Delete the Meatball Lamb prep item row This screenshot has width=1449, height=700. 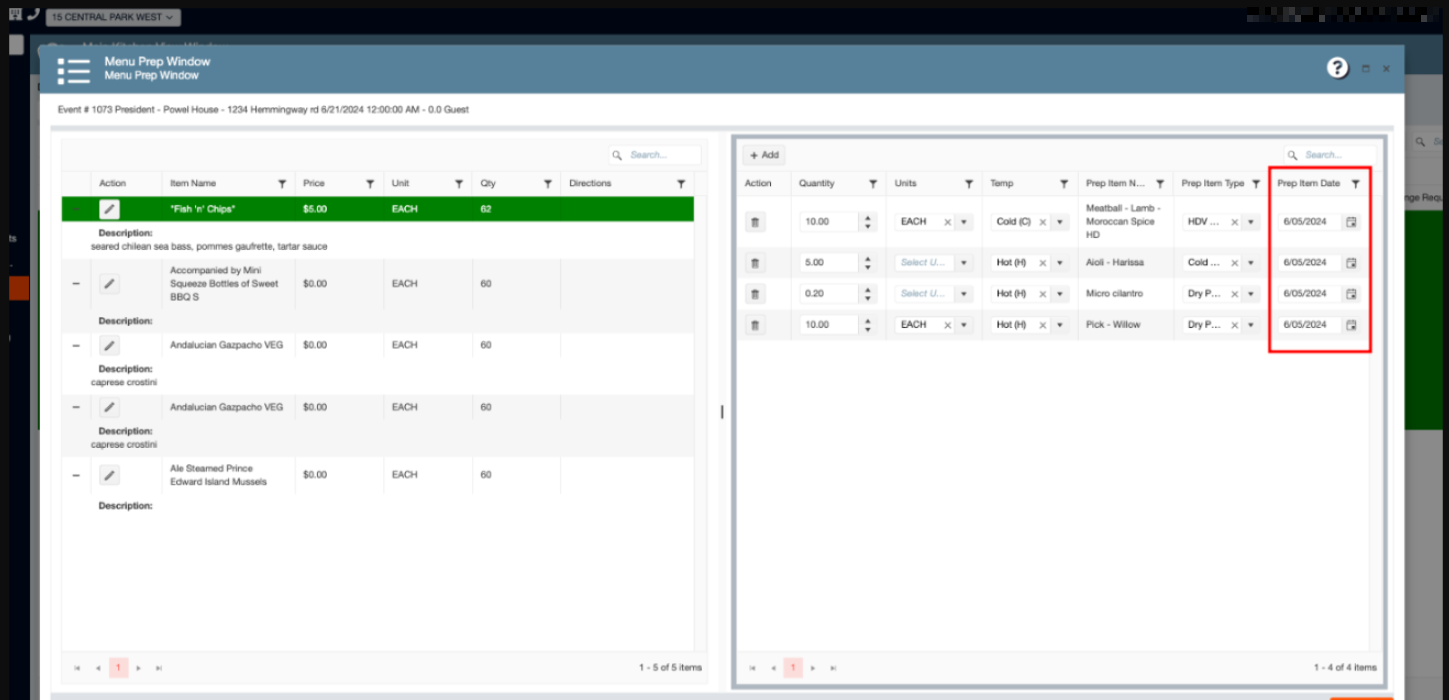(755, 222)
